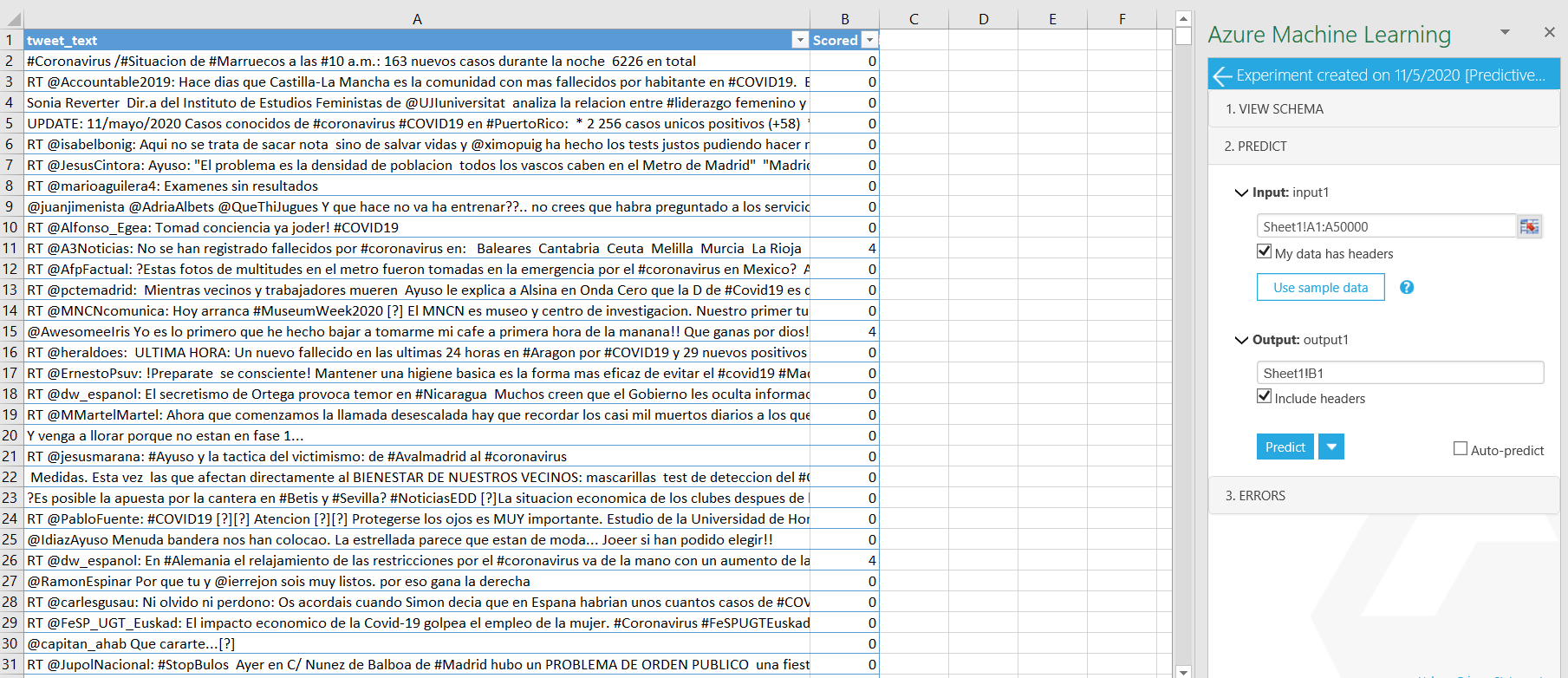Open the Predict button dropdown arrow
Image resolution: width=1568 pixels, height=678 pixels.
click(1331, 447)
